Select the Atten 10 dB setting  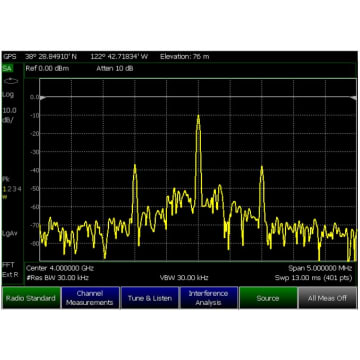(114, 68)
